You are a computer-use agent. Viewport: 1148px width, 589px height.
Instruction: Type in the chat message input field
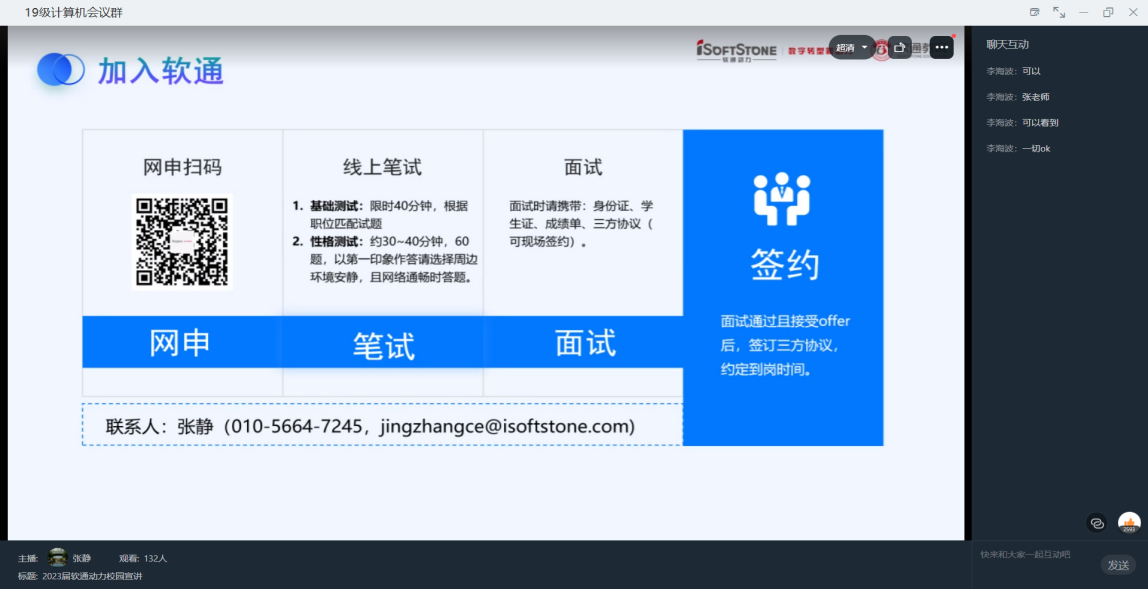[x=1035, y=554]
